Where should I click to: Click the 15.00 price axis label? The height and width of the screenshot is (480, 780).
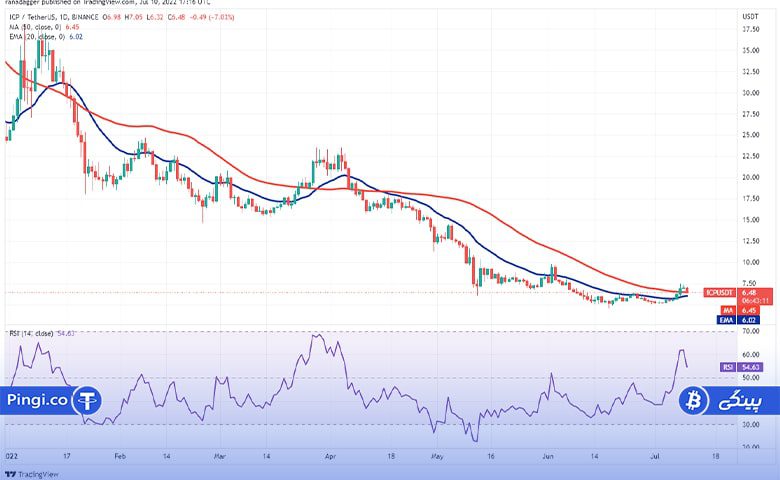click(751, 219)
